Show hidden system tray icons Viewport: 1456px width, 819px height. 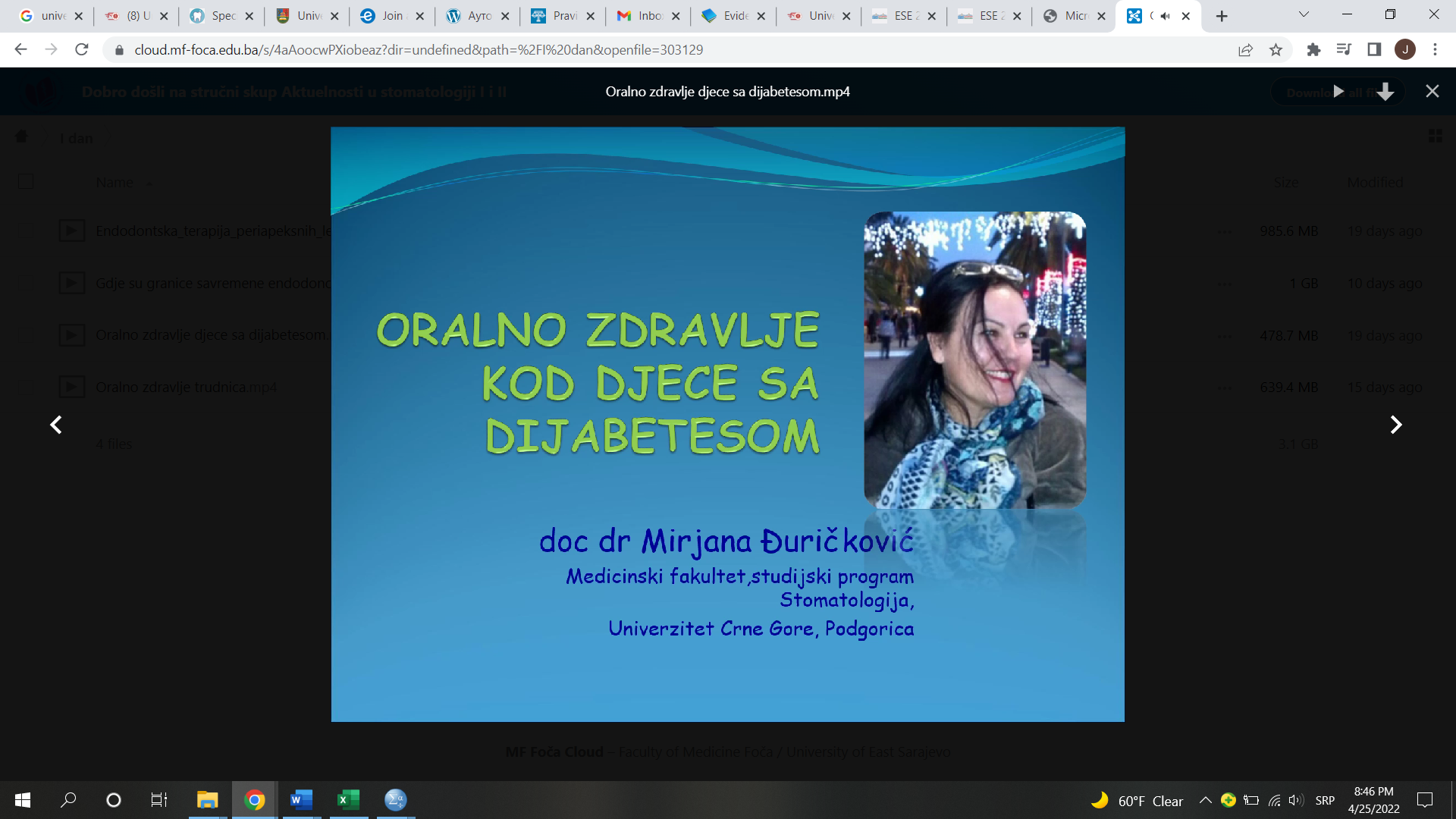(x=1205, y=800)
